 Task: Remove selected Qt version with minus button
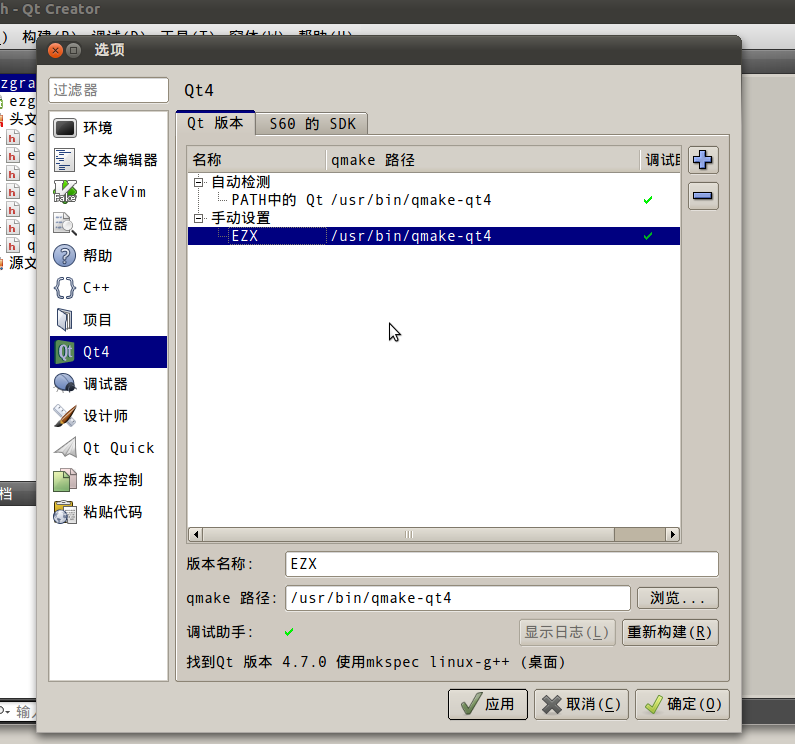coord(703,195)
